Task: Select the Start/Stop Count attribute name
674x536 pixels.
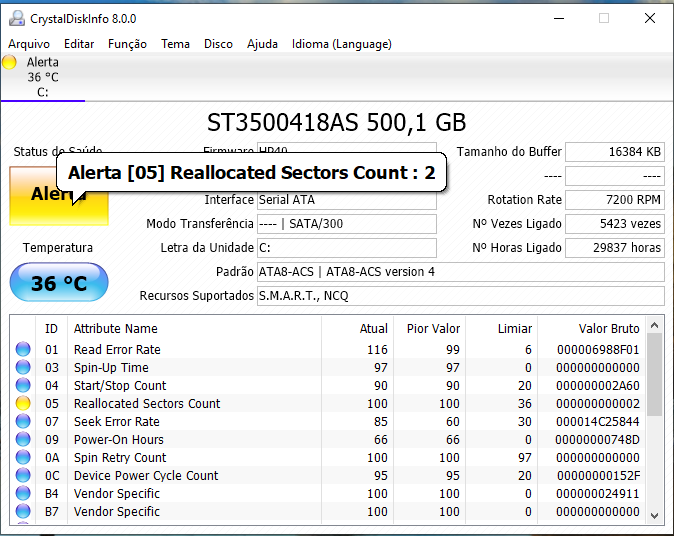Action: click(x=120, y=386)
